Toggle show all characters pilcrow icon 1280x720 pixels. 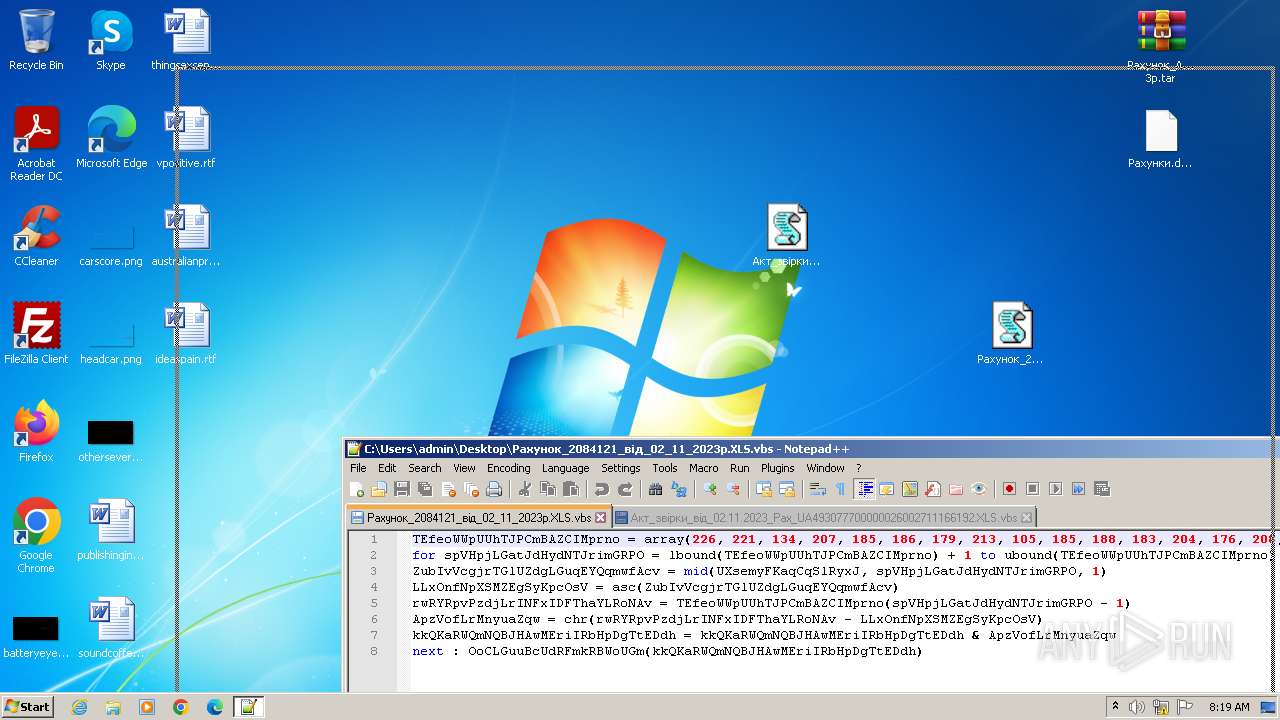[840, 489]
